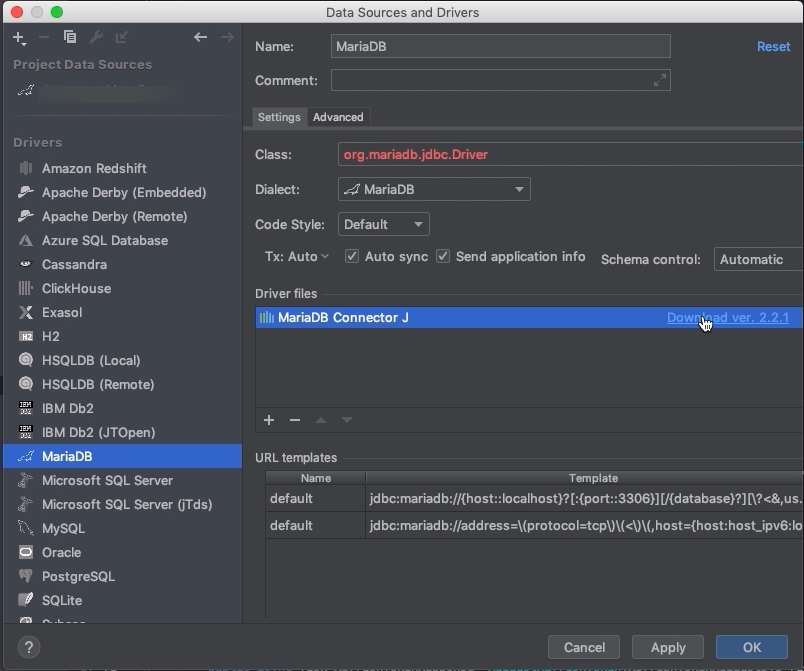Open the add data source dropdown arrow
The image size is (804, 671).
pyautogui.click(x=24, y=45)
